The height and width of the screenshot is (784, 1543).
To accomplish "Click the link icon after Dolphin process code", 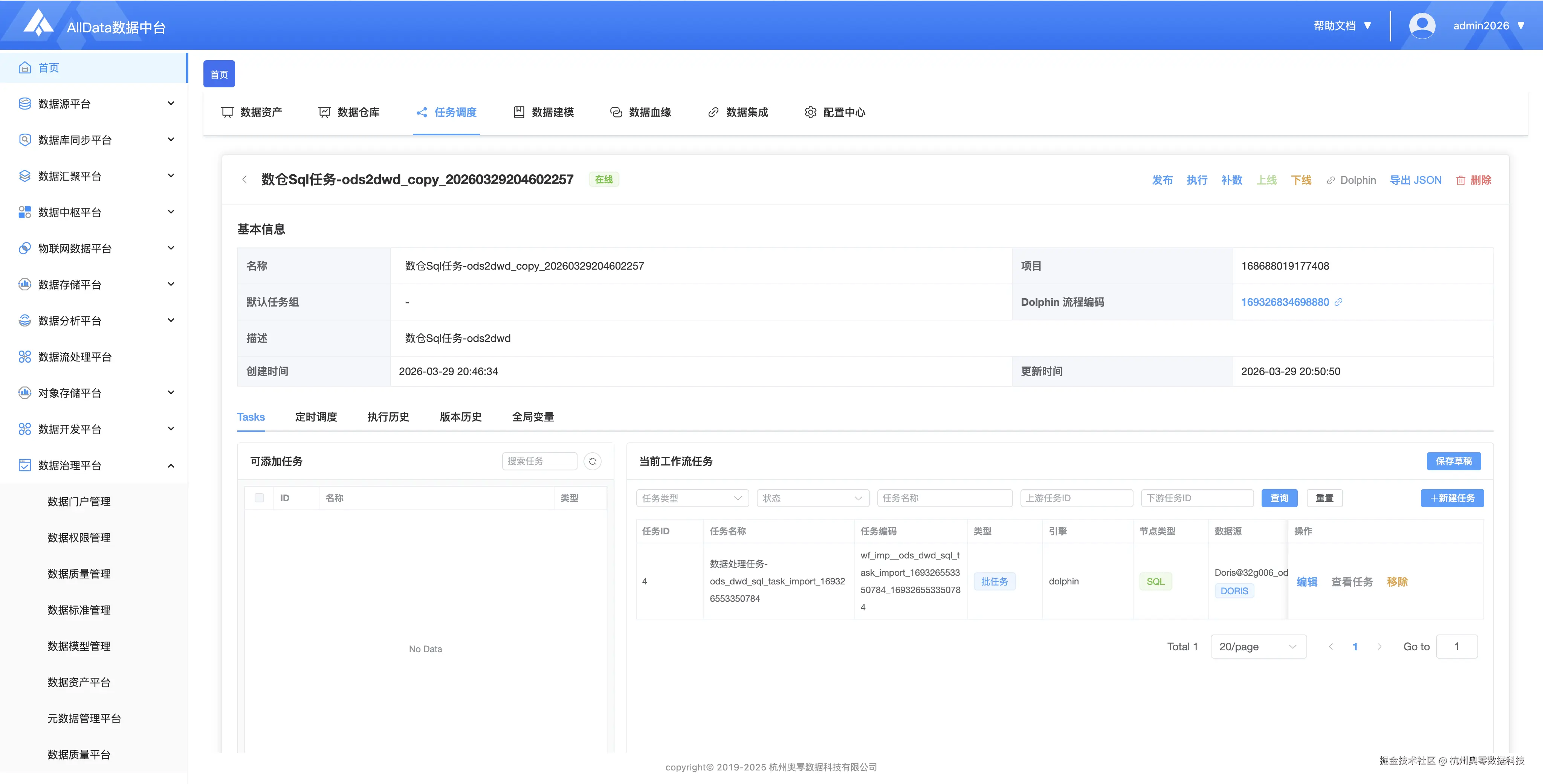I will point(1338,302).
